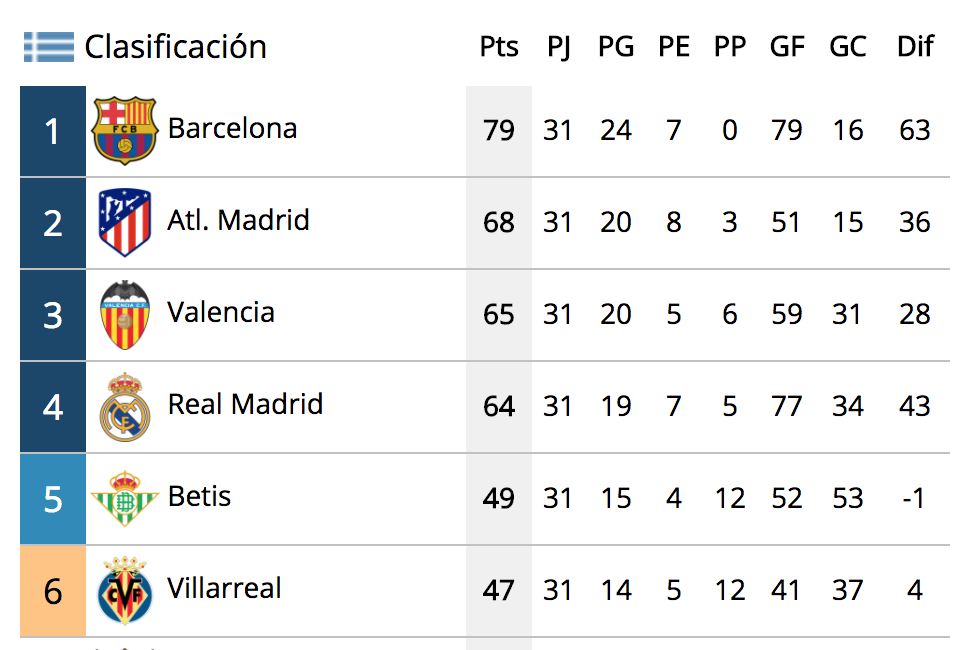
Task: Sort table by Pts column header
Action: [x=499, y=47]
